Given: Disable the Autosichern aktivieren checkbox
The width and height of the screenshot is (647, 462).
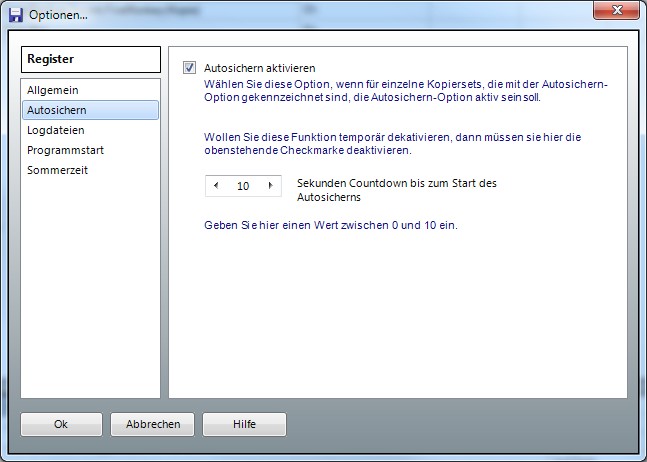Looking at the screenshot, I should click(189, 67).
